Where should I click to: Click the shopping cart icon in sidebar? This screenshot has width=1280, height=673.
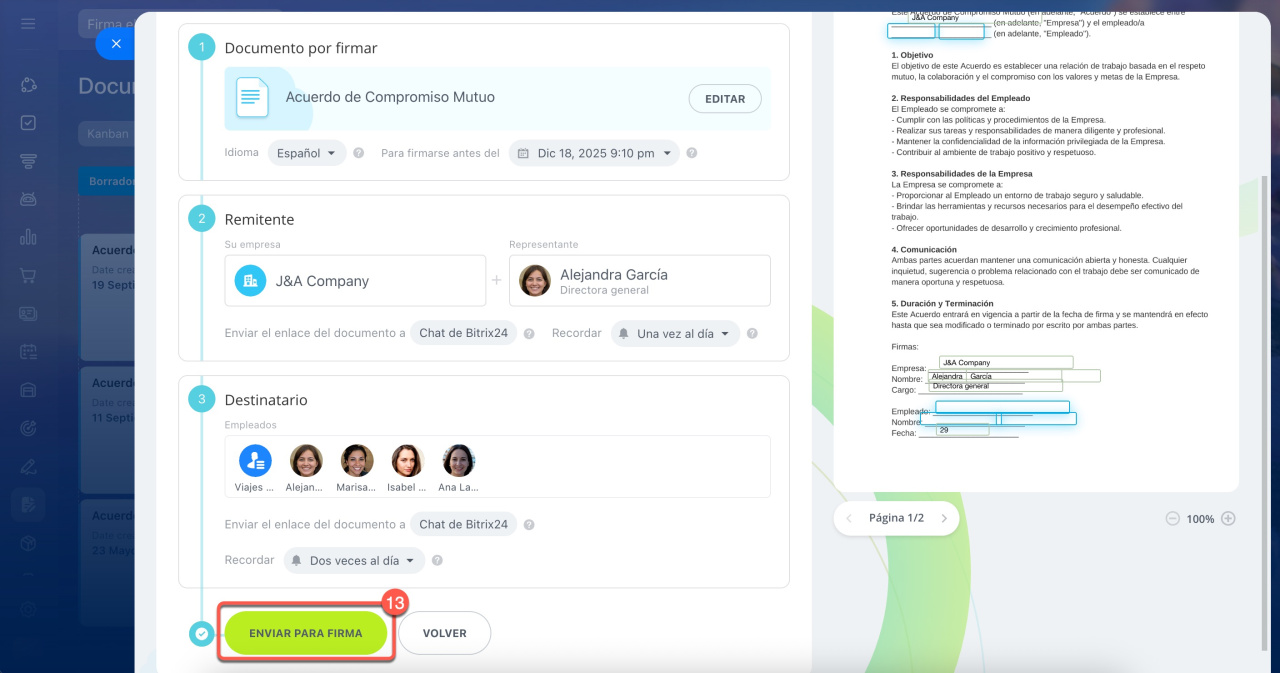28,275
